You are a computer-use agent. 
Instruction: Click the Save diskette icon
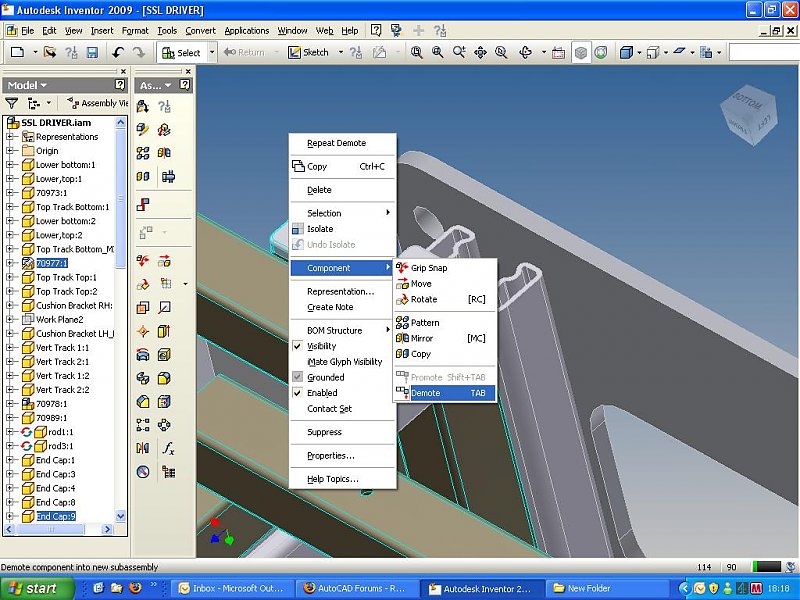point(92,52)
